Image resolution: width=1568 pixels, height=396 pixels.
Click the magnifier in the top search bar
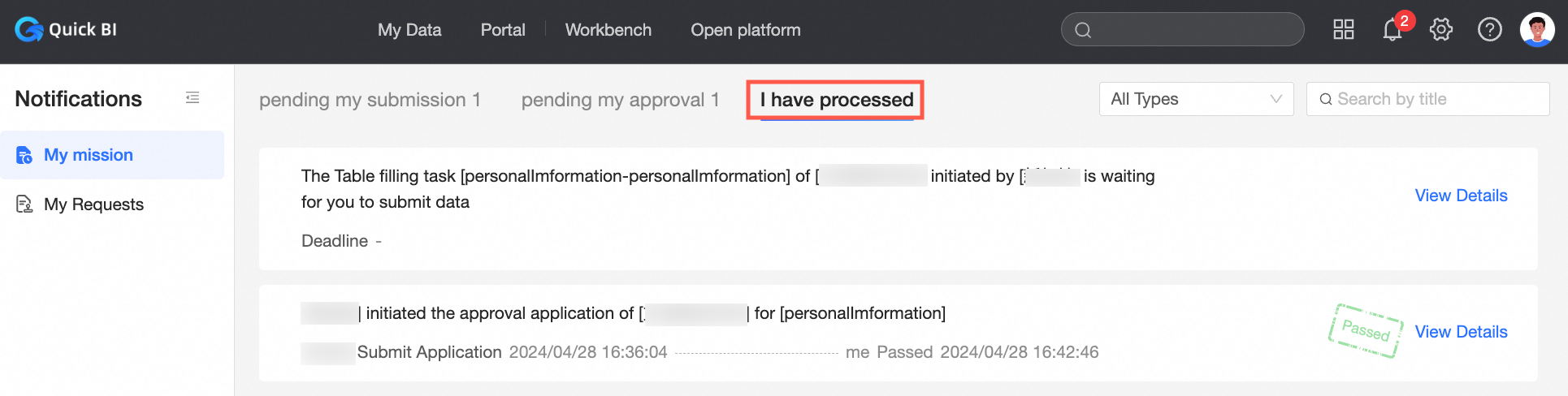pyautogui.click(x=1083, y=30)
